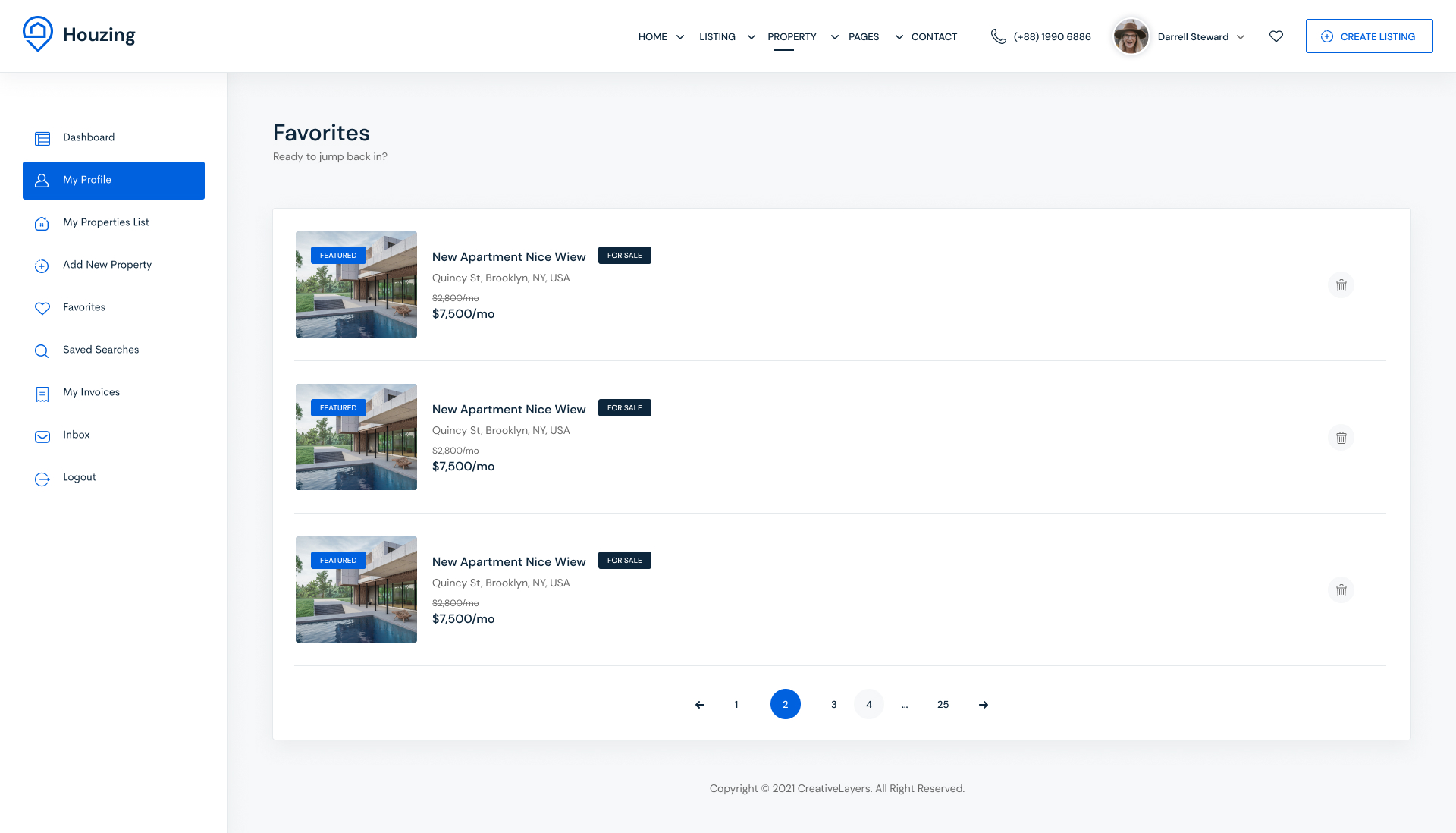Jump to last page 25
The width and height of the screenshot is (1456, 833).
(943, 705)
